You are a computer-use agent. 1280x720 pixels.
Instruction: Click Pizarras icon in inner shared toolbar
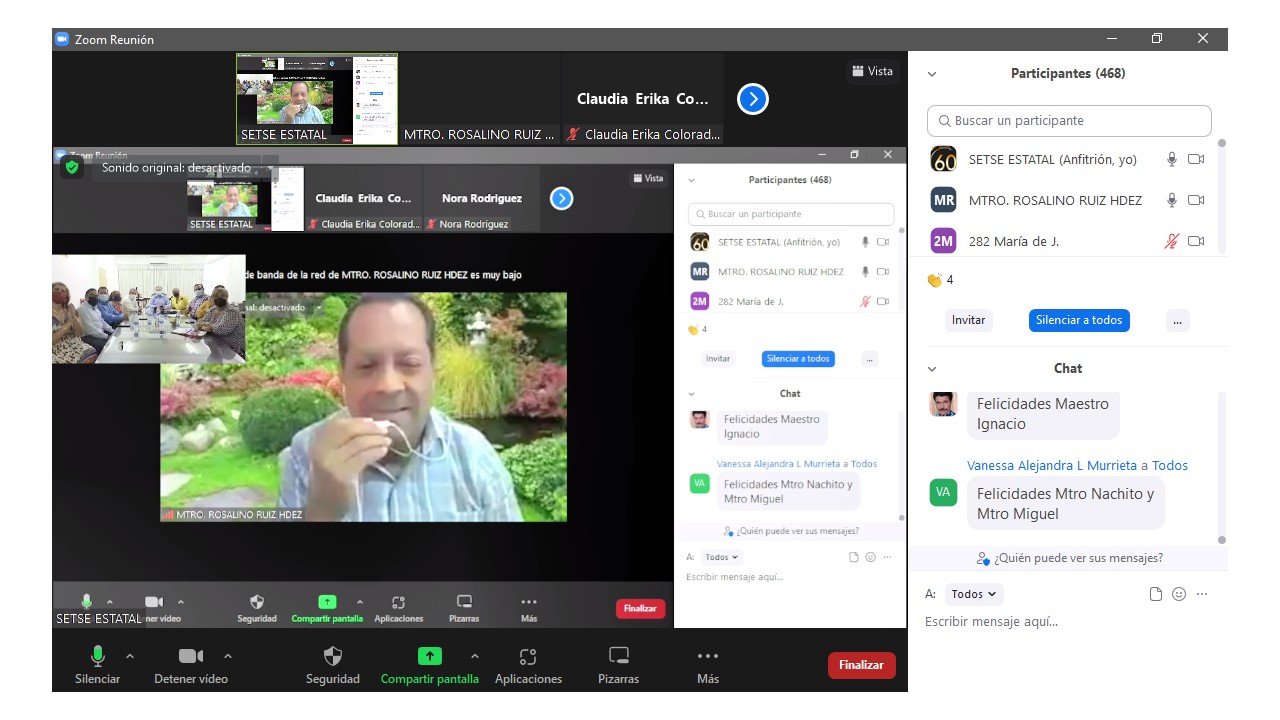[464, 602]
